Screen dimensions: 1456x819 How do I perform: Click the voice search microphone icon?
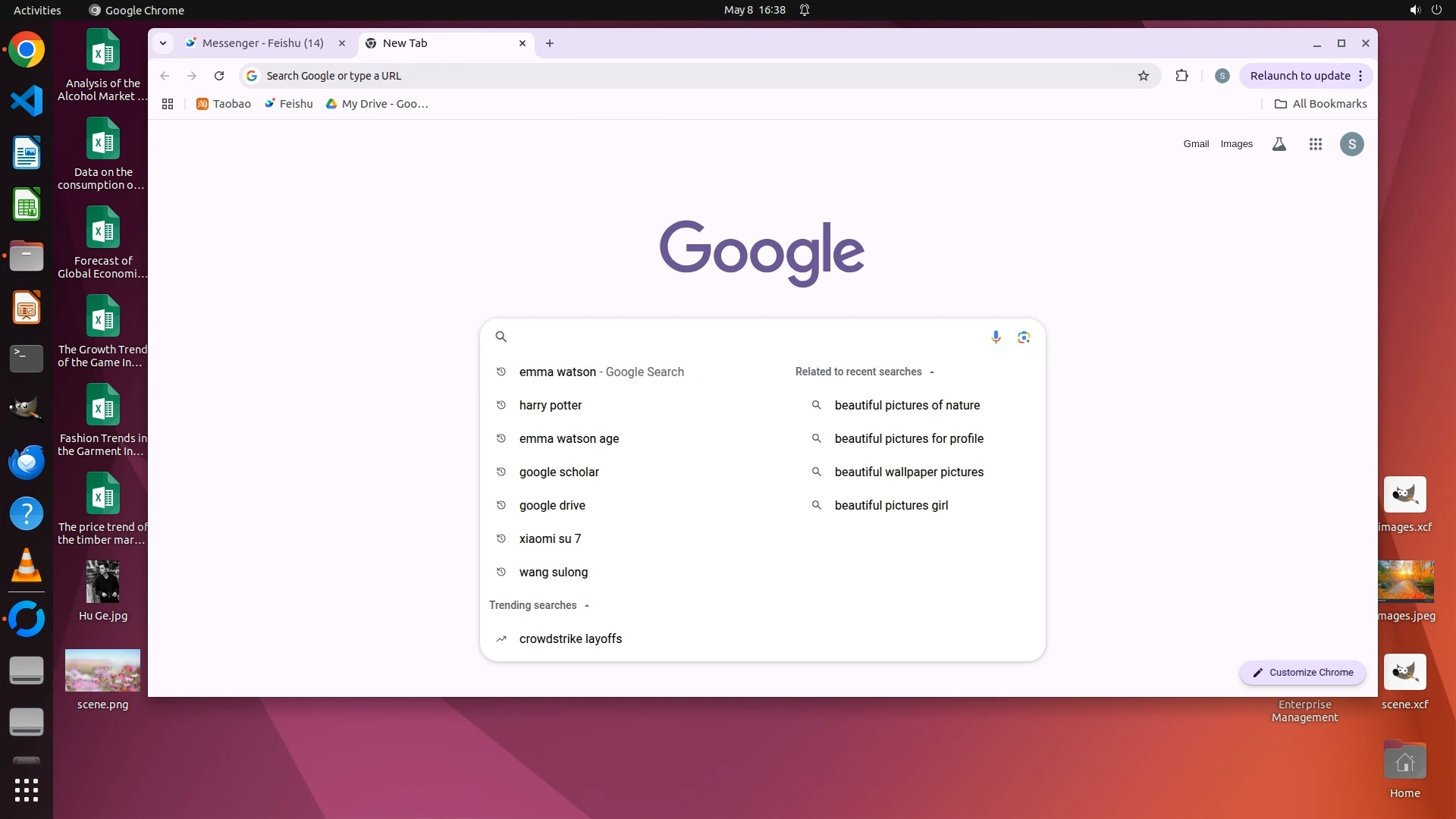(996, 337)
